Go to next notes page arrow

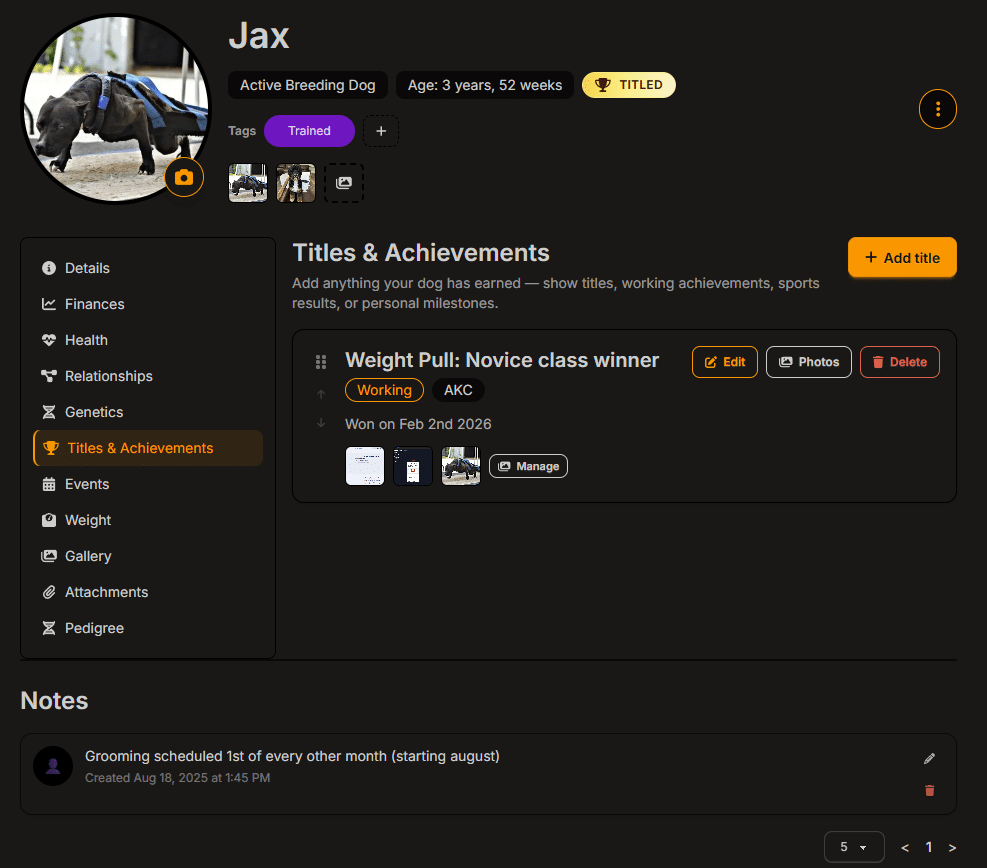click(x=952, y=847)
